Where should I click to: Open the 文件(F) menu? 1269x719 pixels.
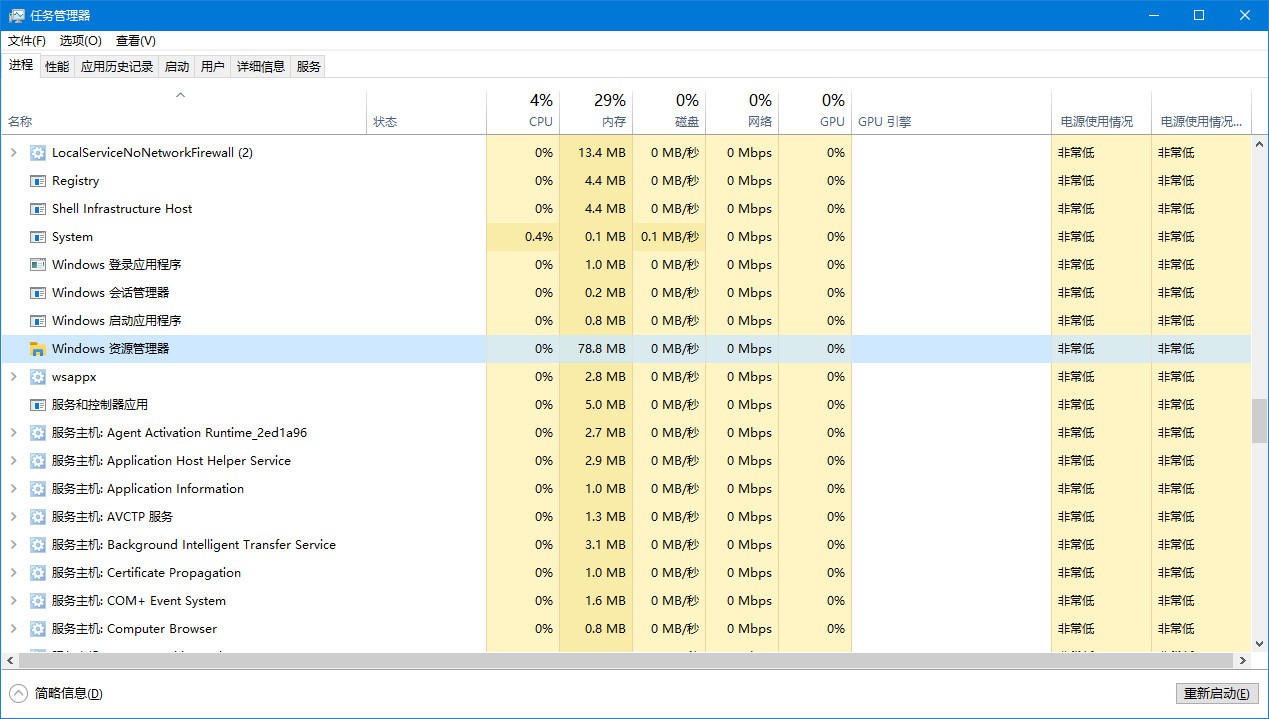pyautogui.click(x=27, y=41)
